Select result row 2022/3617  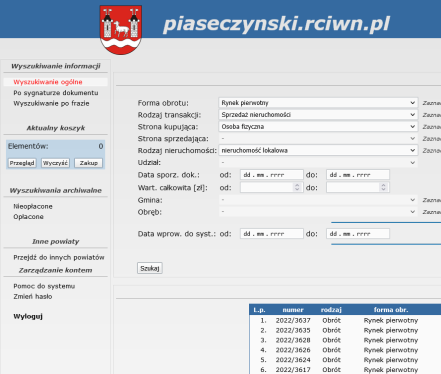click(345, 370)
